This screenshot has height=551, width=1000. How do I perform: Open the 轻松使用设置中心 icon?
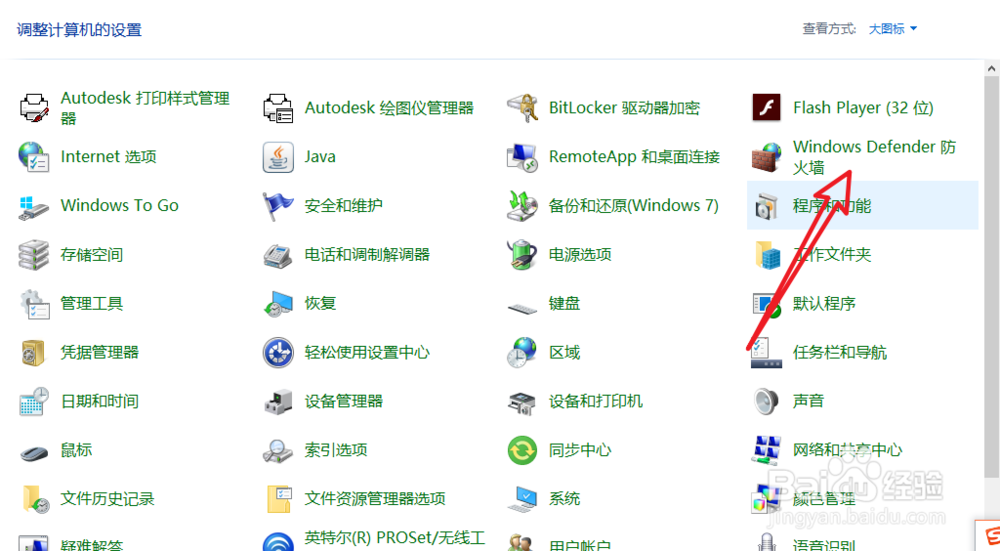(x=278, y=353)
